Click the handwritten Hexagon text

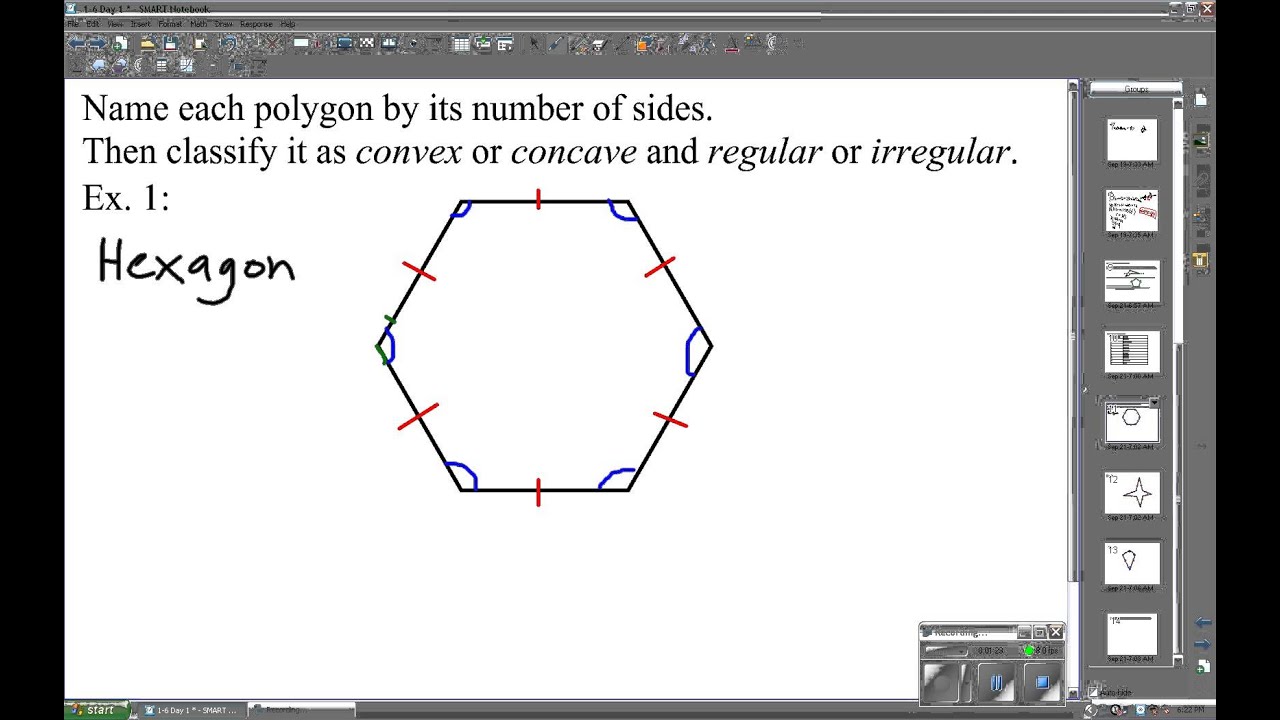(197, 268)
